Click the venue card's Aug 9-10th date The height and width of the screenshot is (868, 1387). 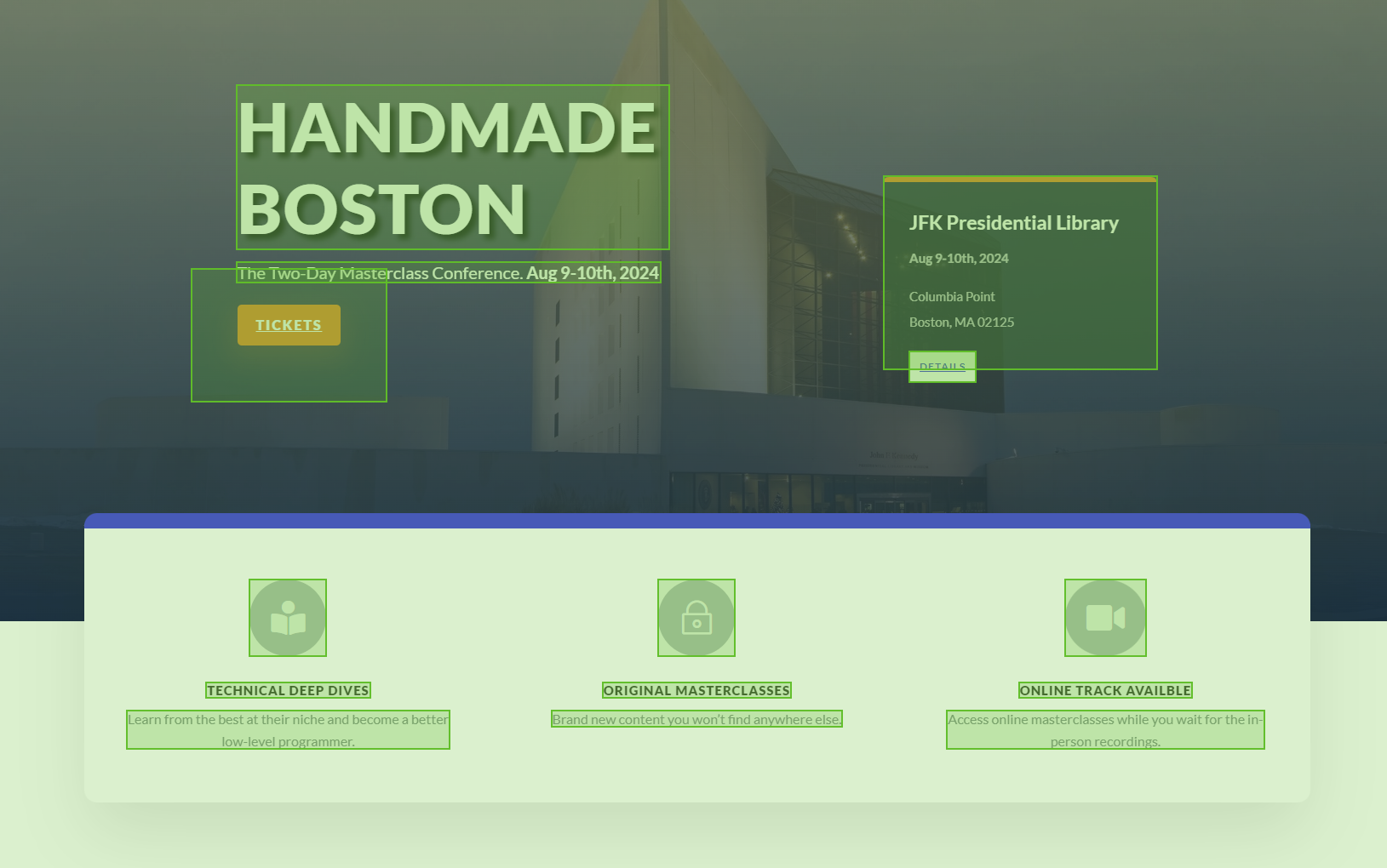point(959,259)
